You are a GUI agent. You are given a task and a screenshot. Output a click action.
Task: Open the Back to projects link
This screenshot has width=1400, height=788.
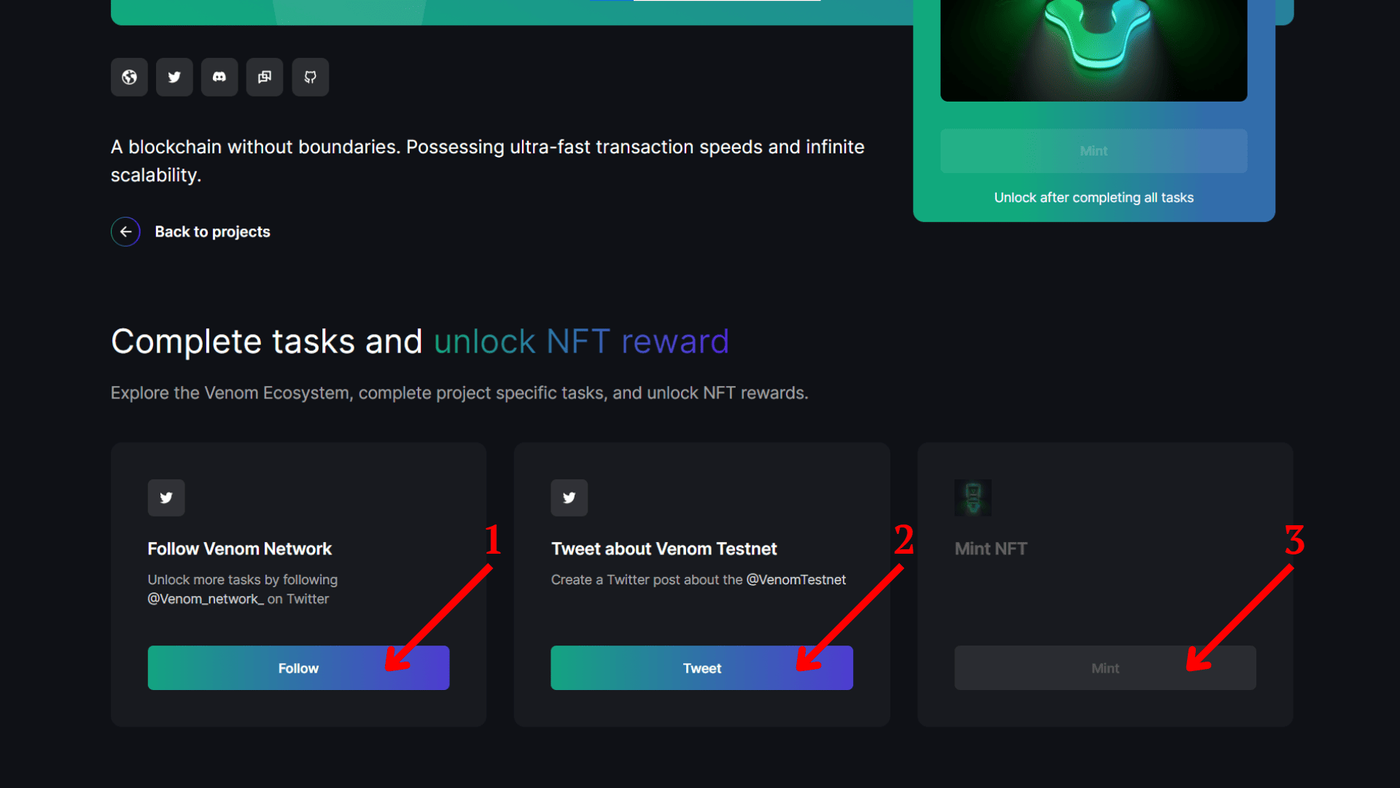pos(212,231)
